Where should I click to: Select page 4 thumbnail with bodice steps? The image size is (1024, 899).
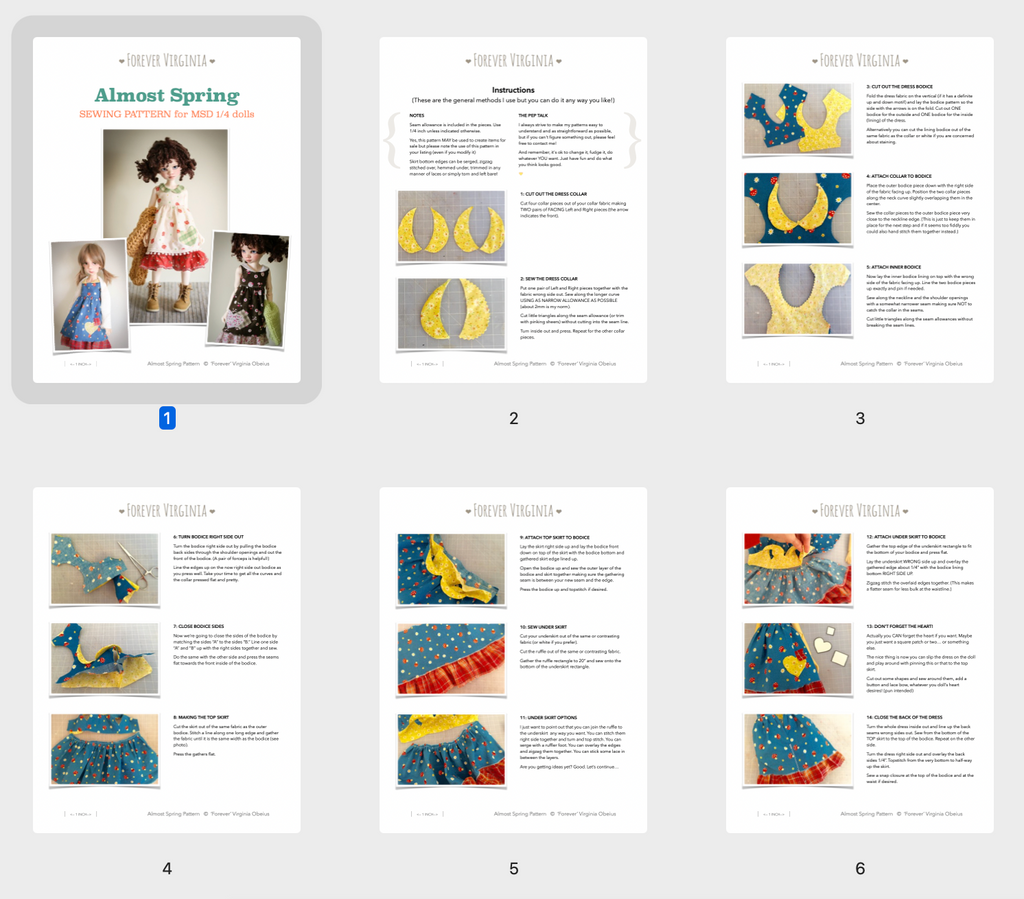coord(166,660)
